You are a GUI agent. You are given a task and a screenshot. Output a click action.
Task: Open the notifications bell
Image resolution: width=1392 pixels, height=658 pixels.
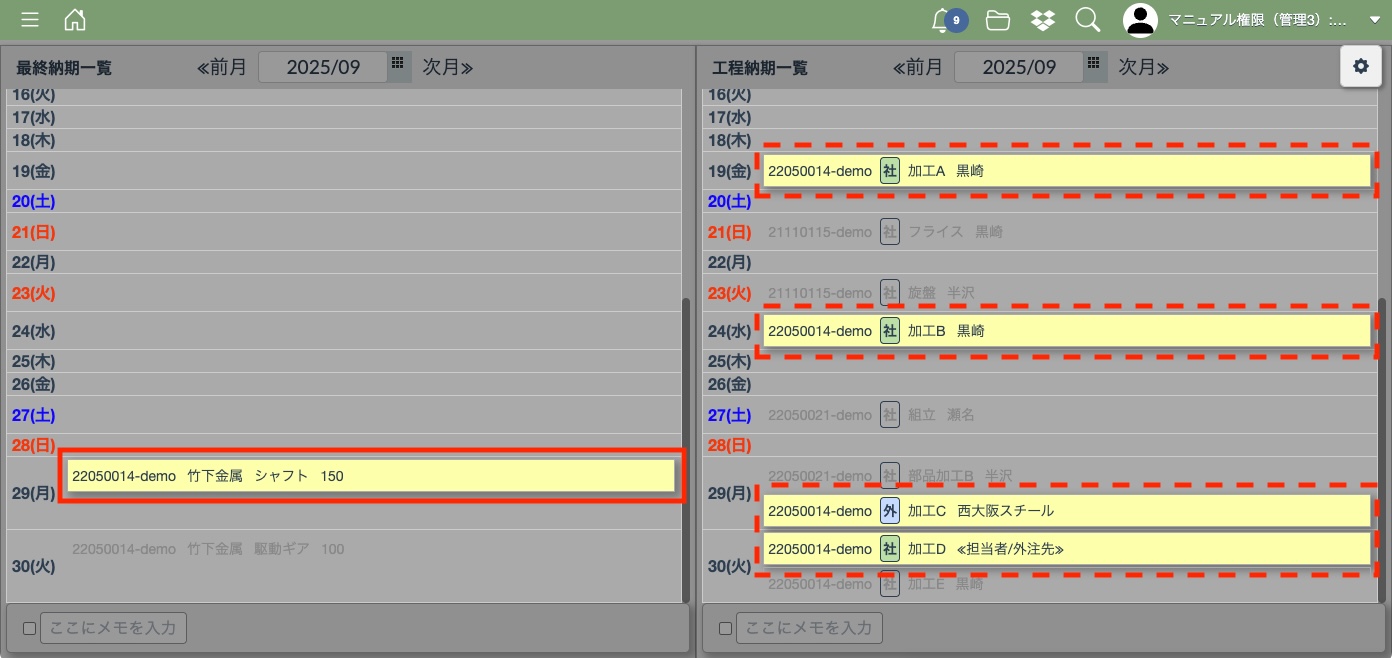[941, 20]
